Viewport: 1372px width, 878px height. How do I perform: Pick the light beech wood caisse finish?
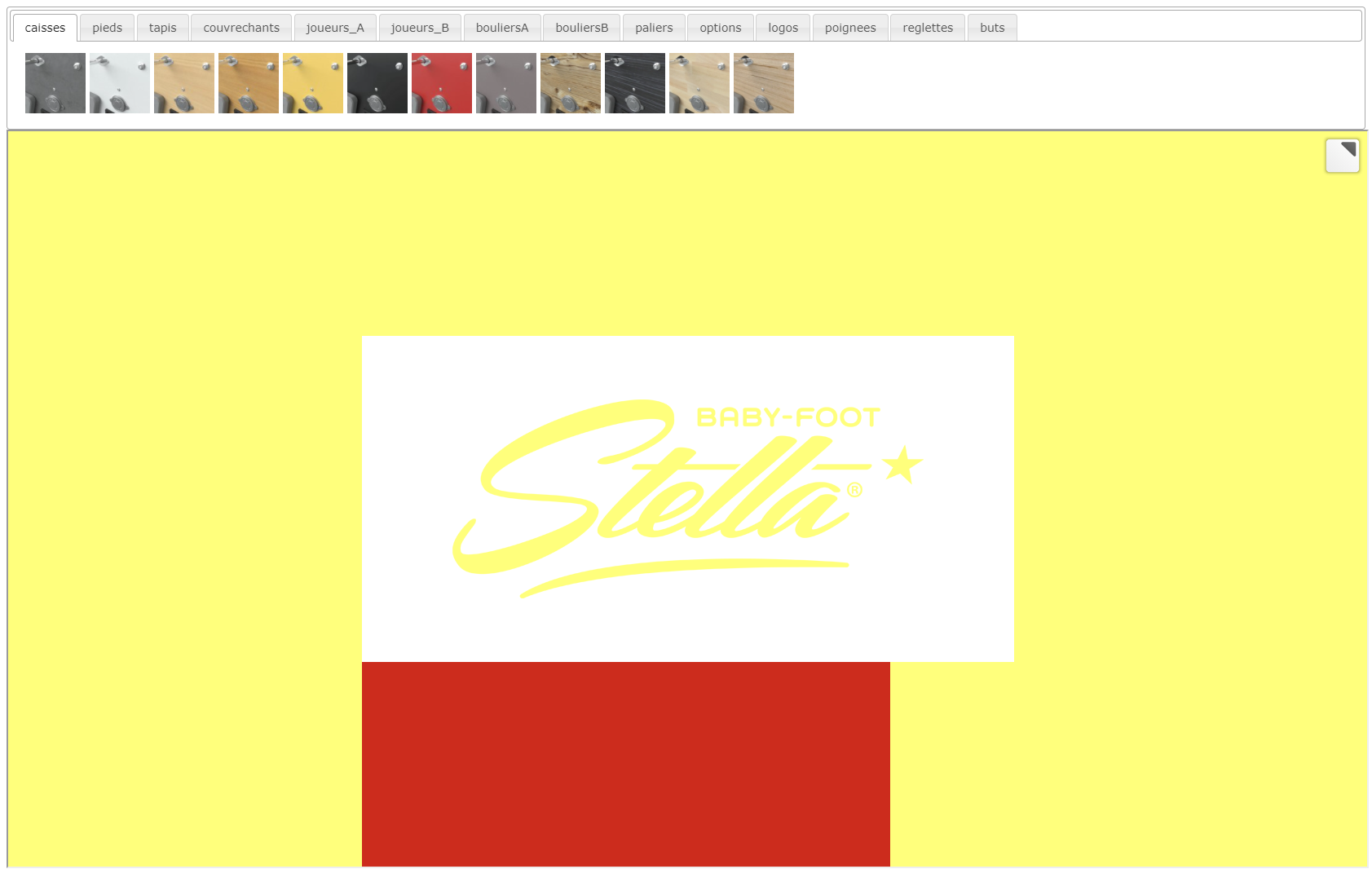(x=184, y=83)
